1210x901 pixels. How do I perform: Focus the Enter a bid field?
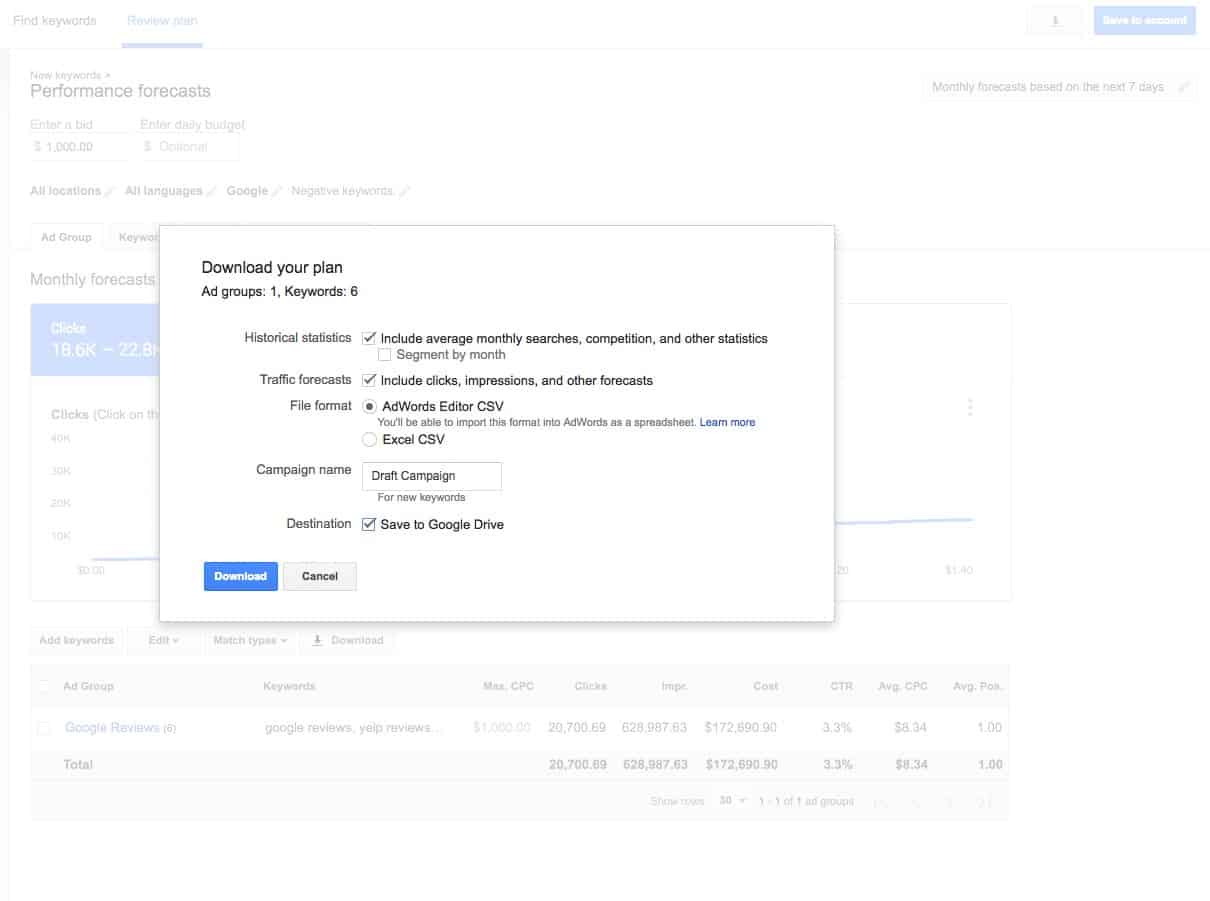tap(80, 146)
